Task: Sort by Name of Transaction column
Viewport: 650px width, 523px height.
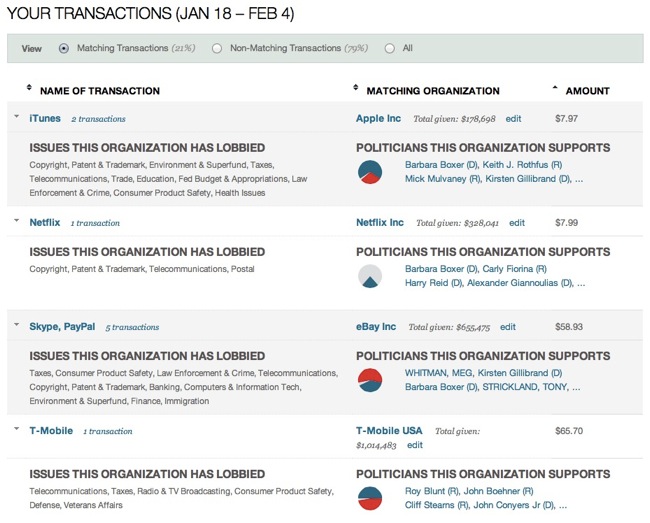Action: 29,87
